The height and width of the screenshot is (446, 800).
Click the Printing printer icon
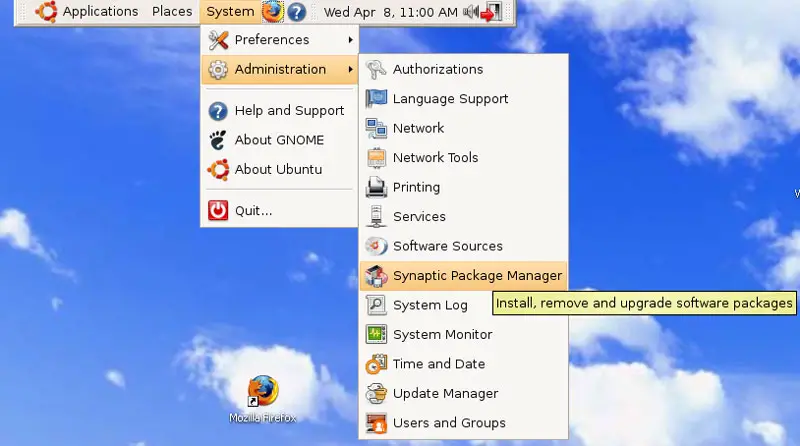pyautogui.click(x=377, y=187)
